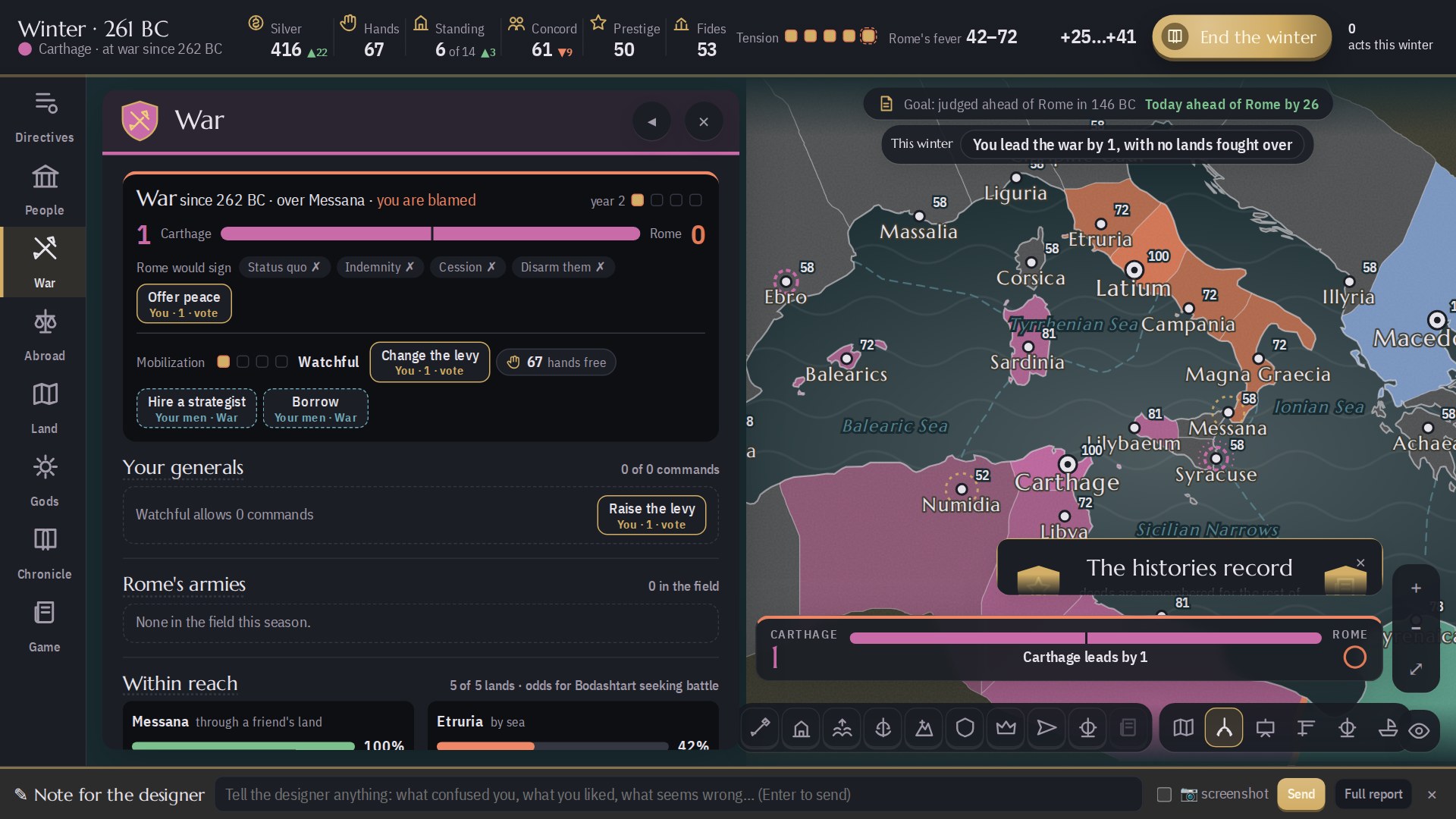Image resolution: width=1456 pixels, height=819 pixels.
Task: Open the Land map panel in sidebar
Action: pos(44,409)
